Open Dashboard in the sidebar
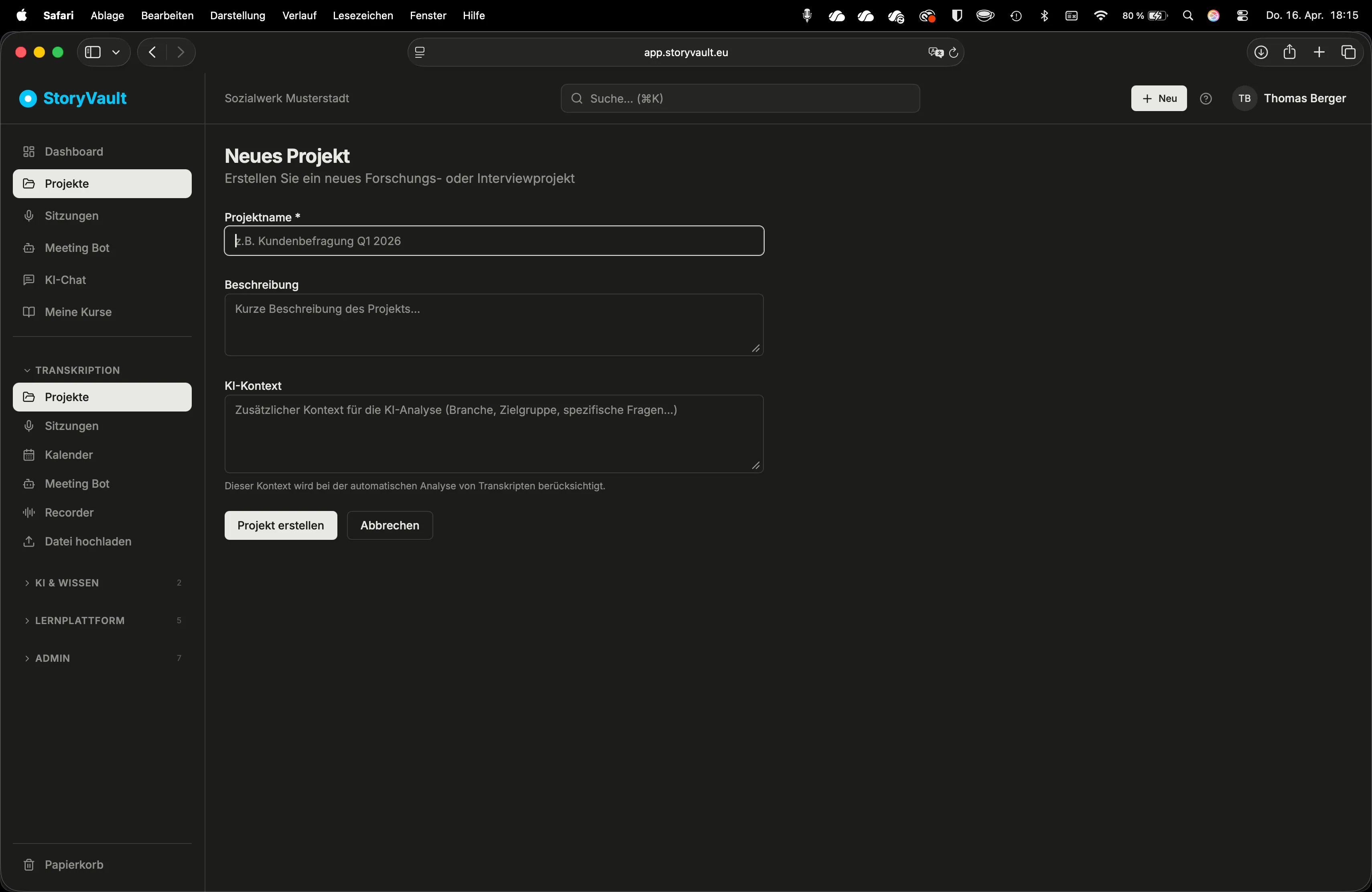The image size is (1372, 892). pos(102,152)
